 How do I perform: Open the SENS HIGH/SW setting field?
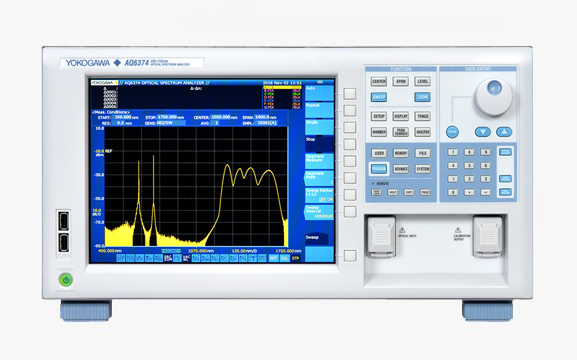(x=170, y=123)
